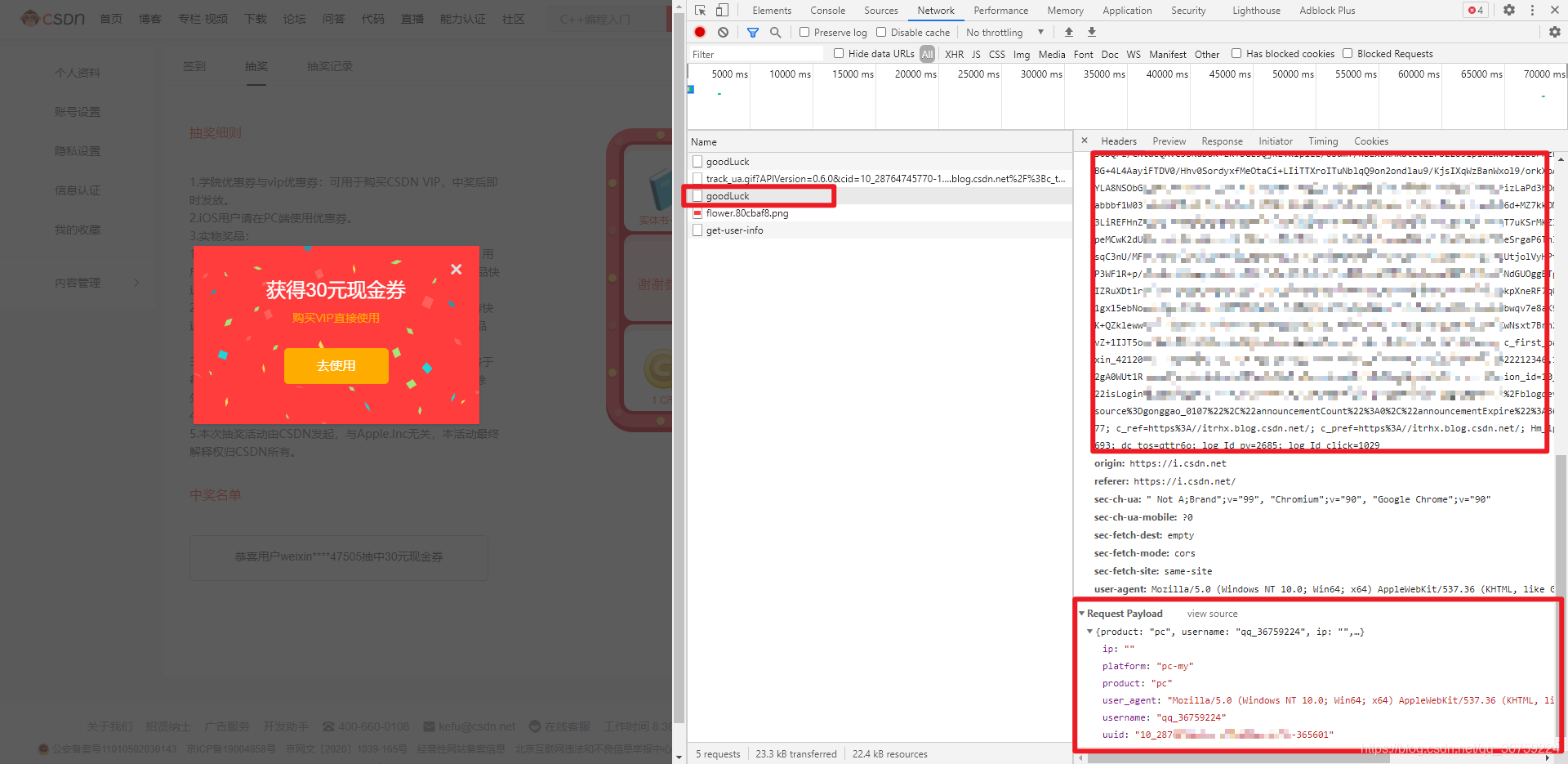1568x764 pixels.
Task: Collapse the Request Payload section
Action: click(1082, 614)
